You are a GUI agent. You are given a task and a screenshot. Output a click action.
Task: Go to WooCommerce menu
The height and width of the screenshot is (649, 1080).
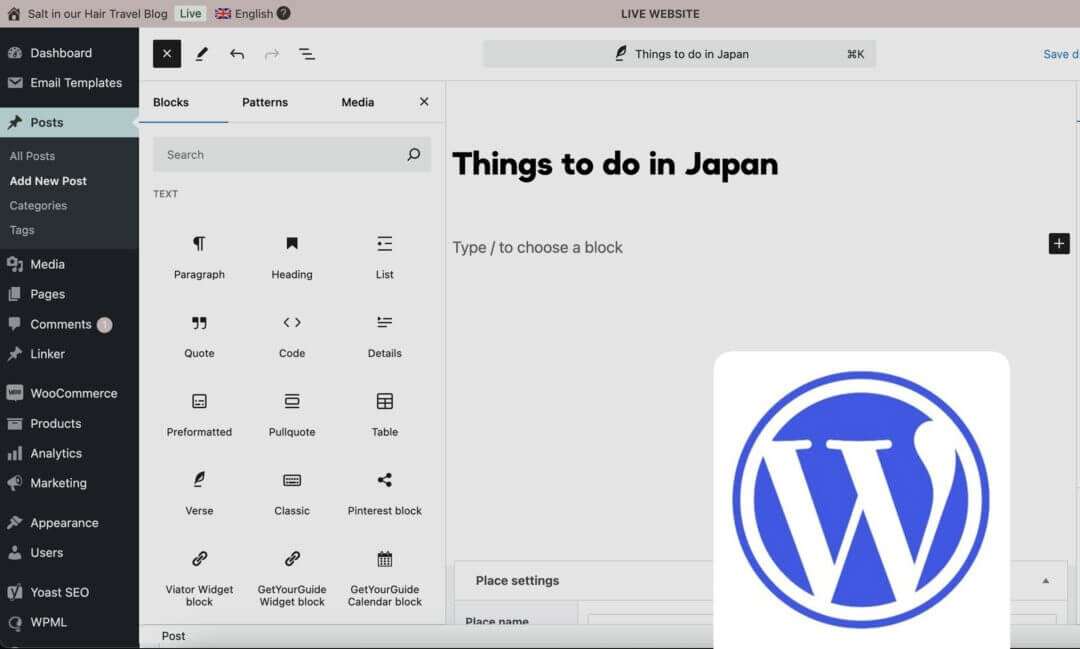coord(73,393)
